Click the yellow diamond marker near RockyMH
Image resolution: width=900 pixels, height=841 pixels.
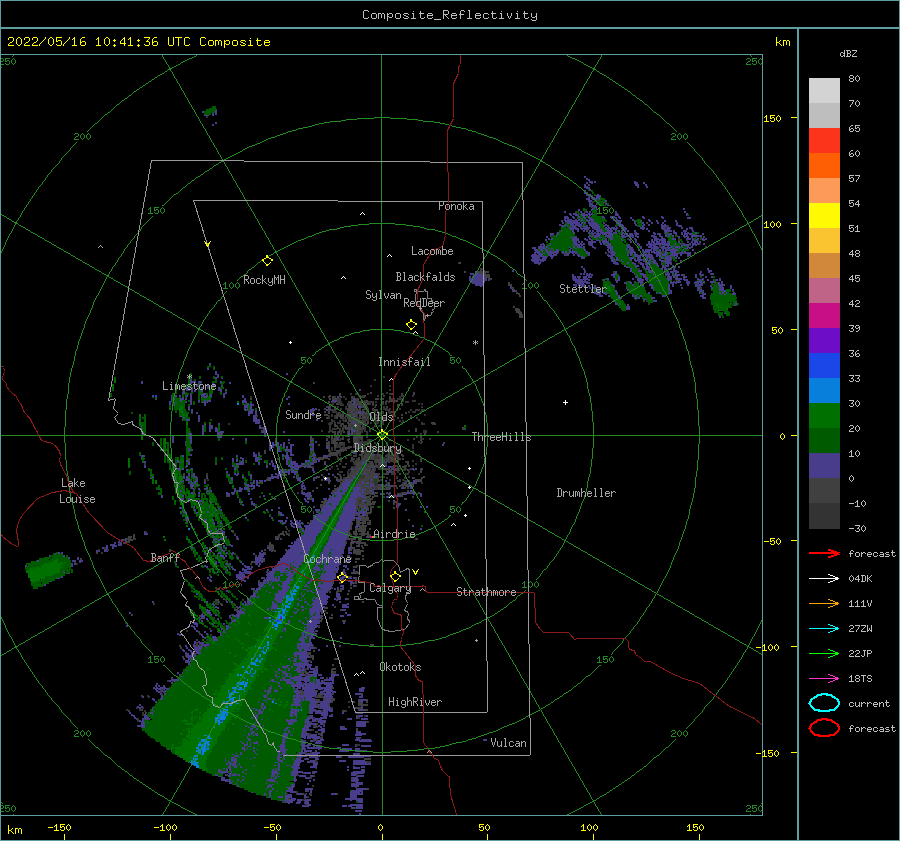pyautogui.click(x=267, y=261)
